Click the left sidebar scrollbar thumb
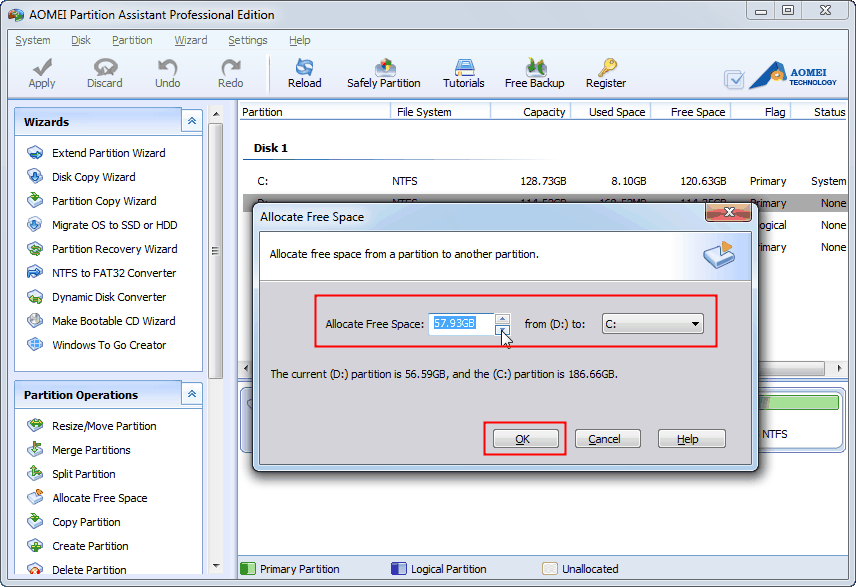The height and width of the screenshot is (587, 856). click(x=216, y=251)
